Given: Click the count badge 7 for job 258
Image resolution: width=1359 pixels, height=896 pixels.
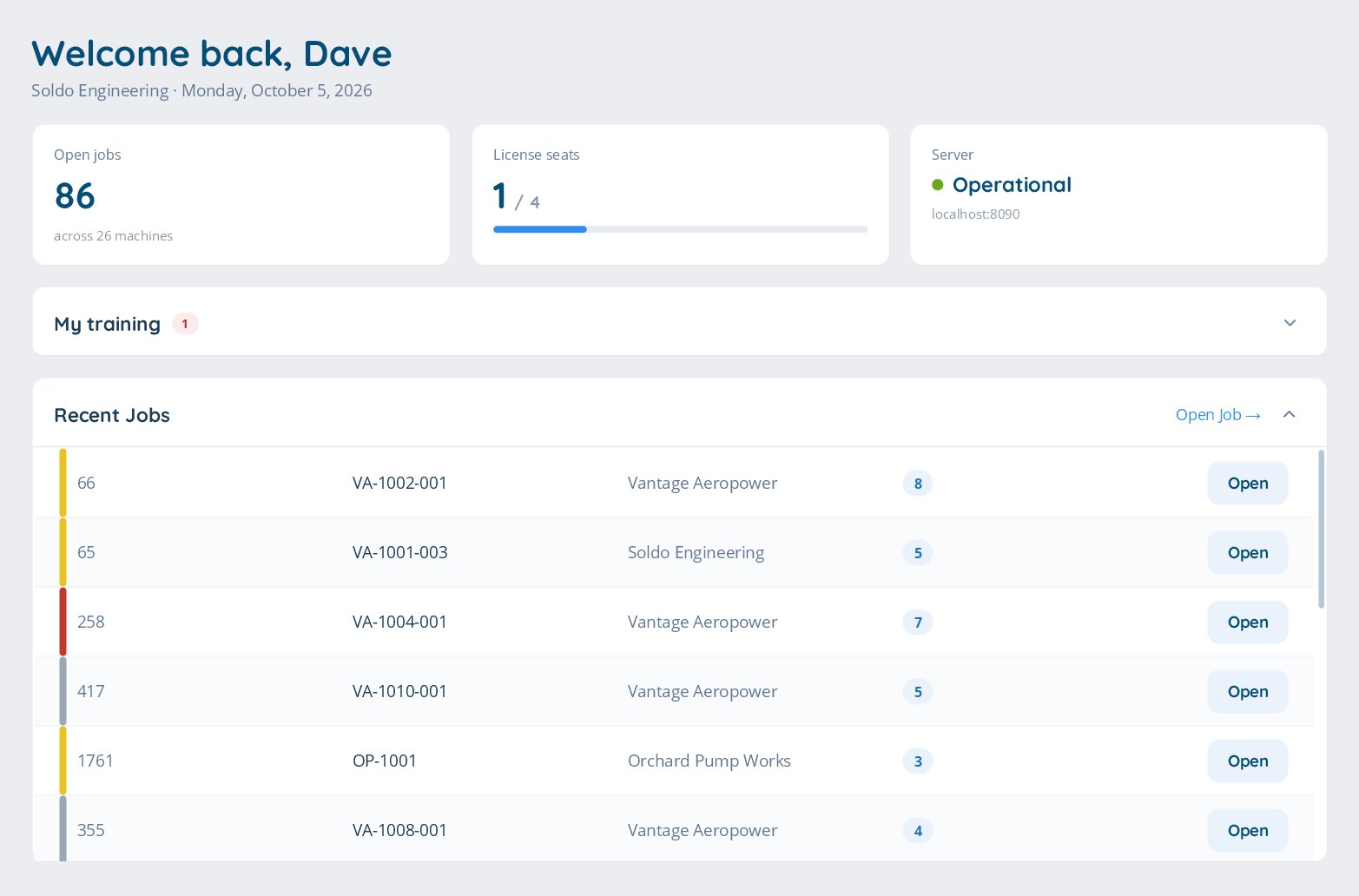Looking at the screenshot, I should tap(918, 623).
